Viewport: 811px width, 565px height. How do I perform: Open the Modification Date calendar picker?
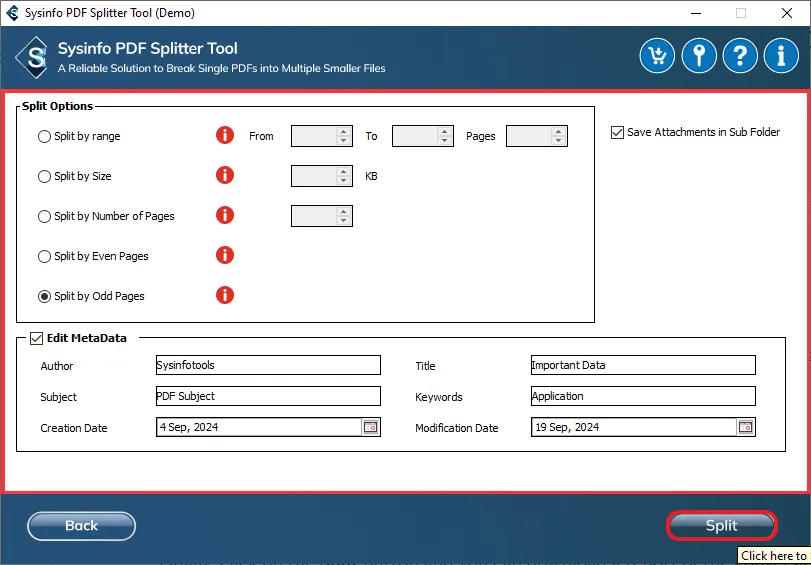(745, 427)
